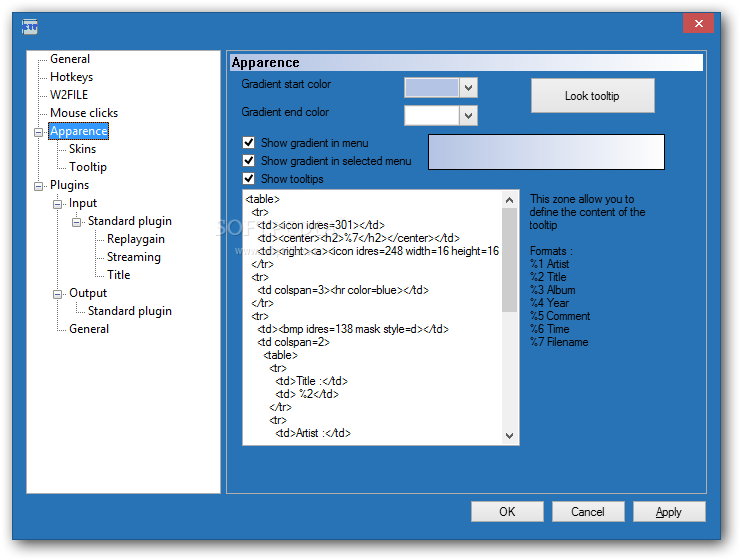Open Replaygain plugin settings
The image size is (741, 560).
(x=136, y=239)
